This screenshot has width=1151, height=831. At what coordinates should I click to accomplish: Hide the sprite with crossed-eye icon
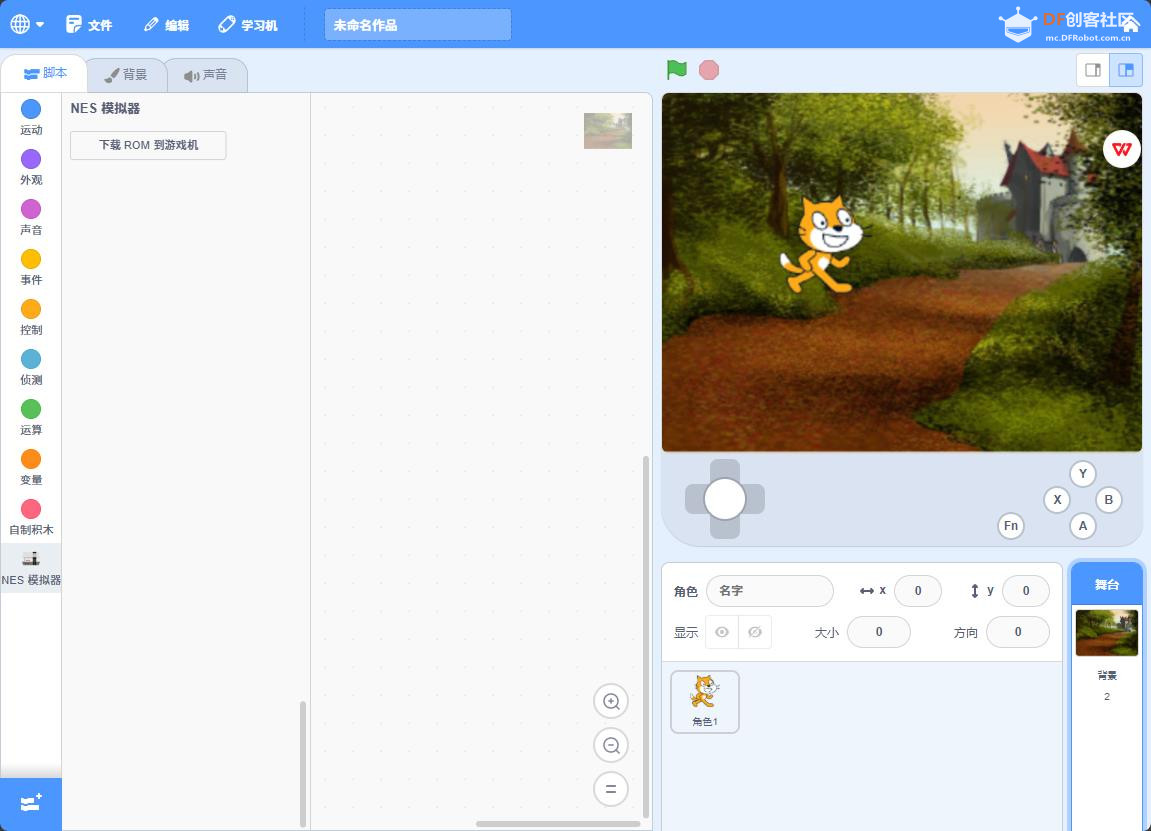[x=755, y=632]
